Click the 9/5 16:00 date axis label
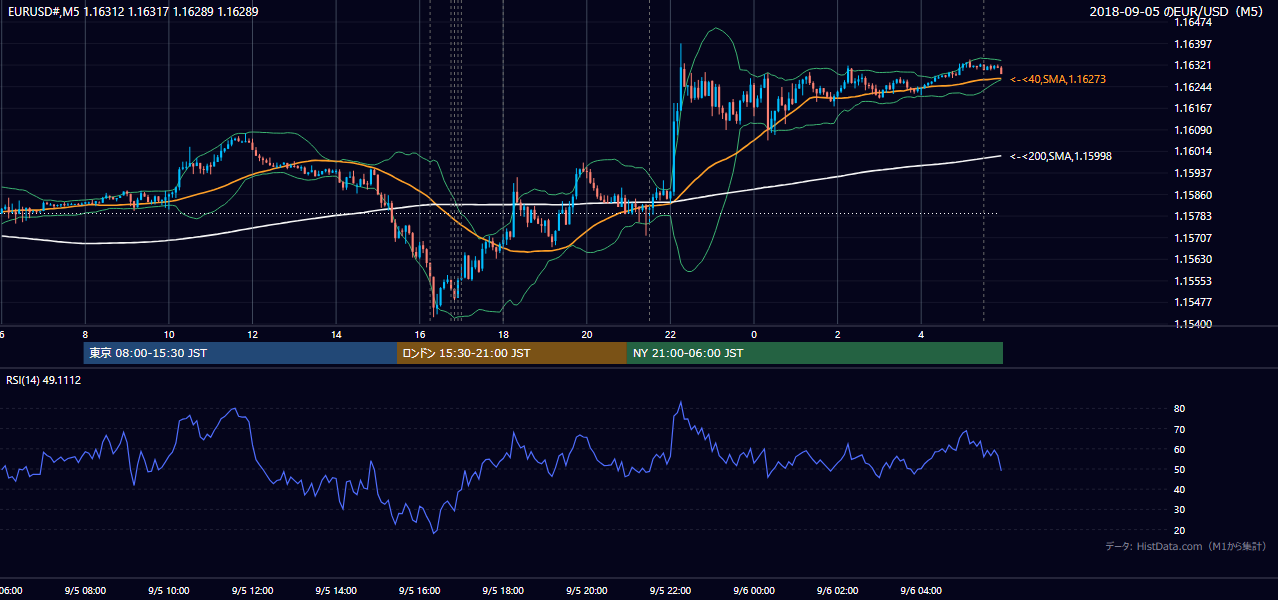Image resolution: width=1278 pixels, height=600 pixels. [420, 591]
